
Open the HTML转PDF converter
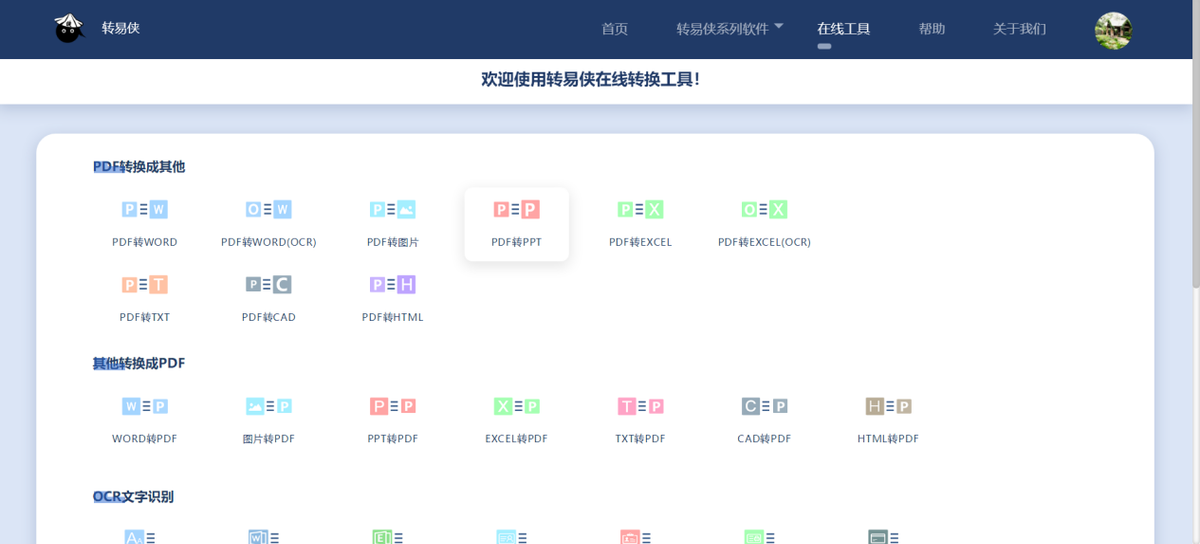pyautogui.click(x=889, y=421)
